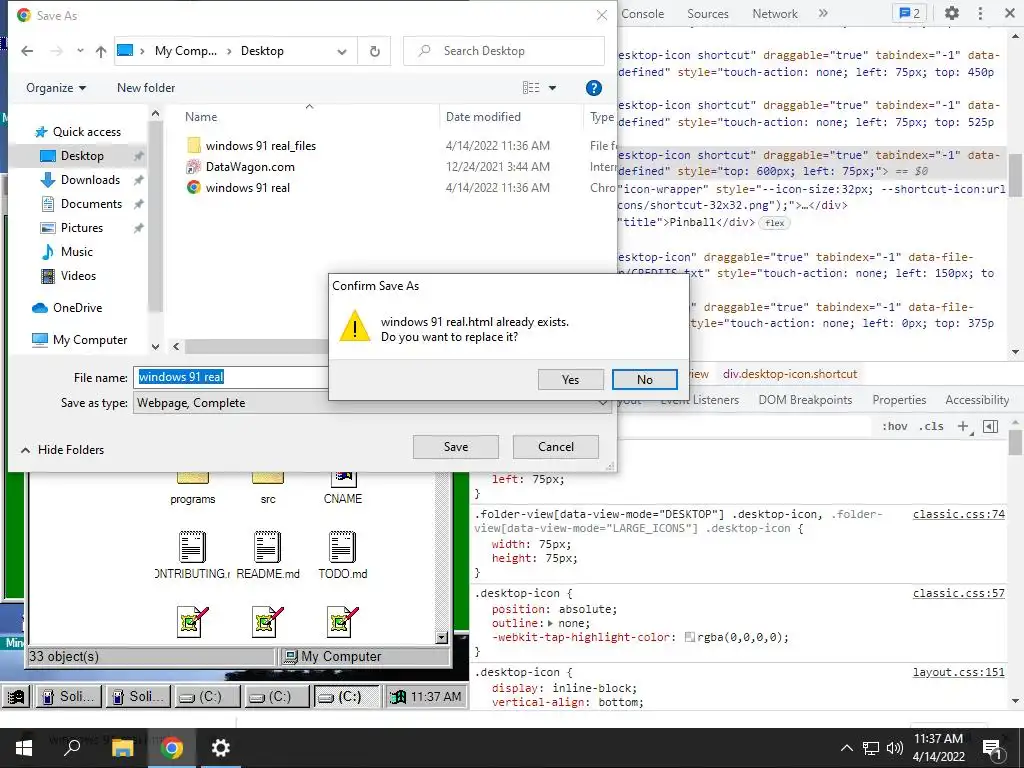Select the programs folder icon
The image size is (1024, 768).
pos(193,488)
